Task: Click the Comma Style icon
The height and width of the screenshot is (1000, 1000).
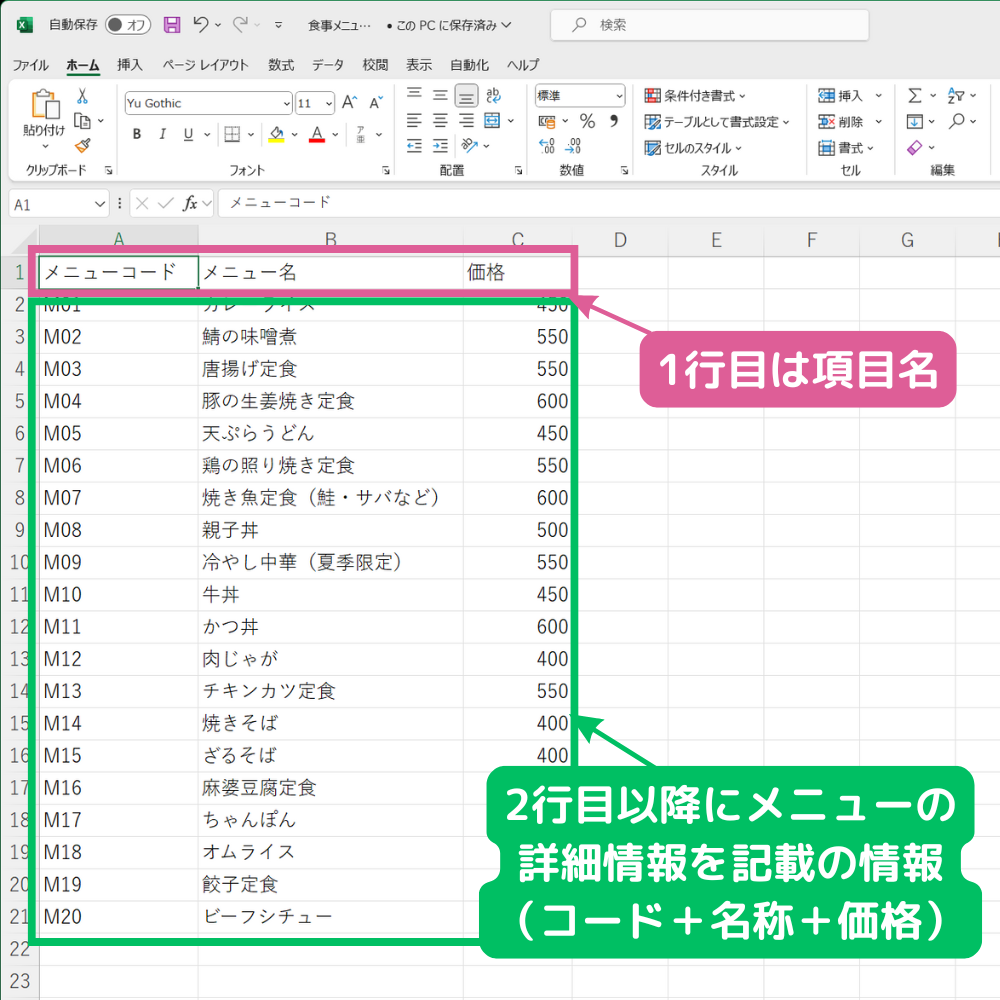Action: click(614, 121)
